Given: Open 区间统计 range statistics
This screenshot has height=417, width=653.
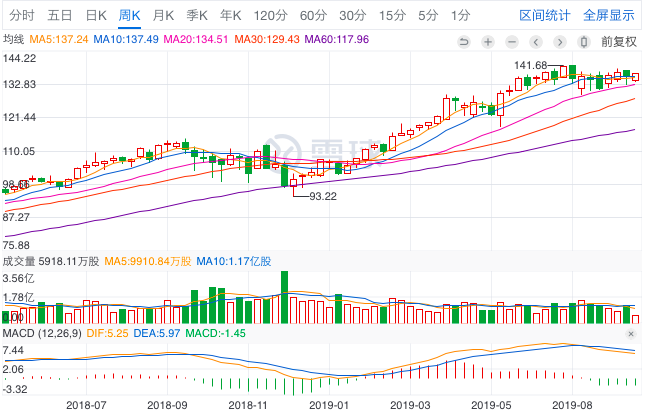Looking at the screenshot, I should pyautogui.click(x=545, y=16).
